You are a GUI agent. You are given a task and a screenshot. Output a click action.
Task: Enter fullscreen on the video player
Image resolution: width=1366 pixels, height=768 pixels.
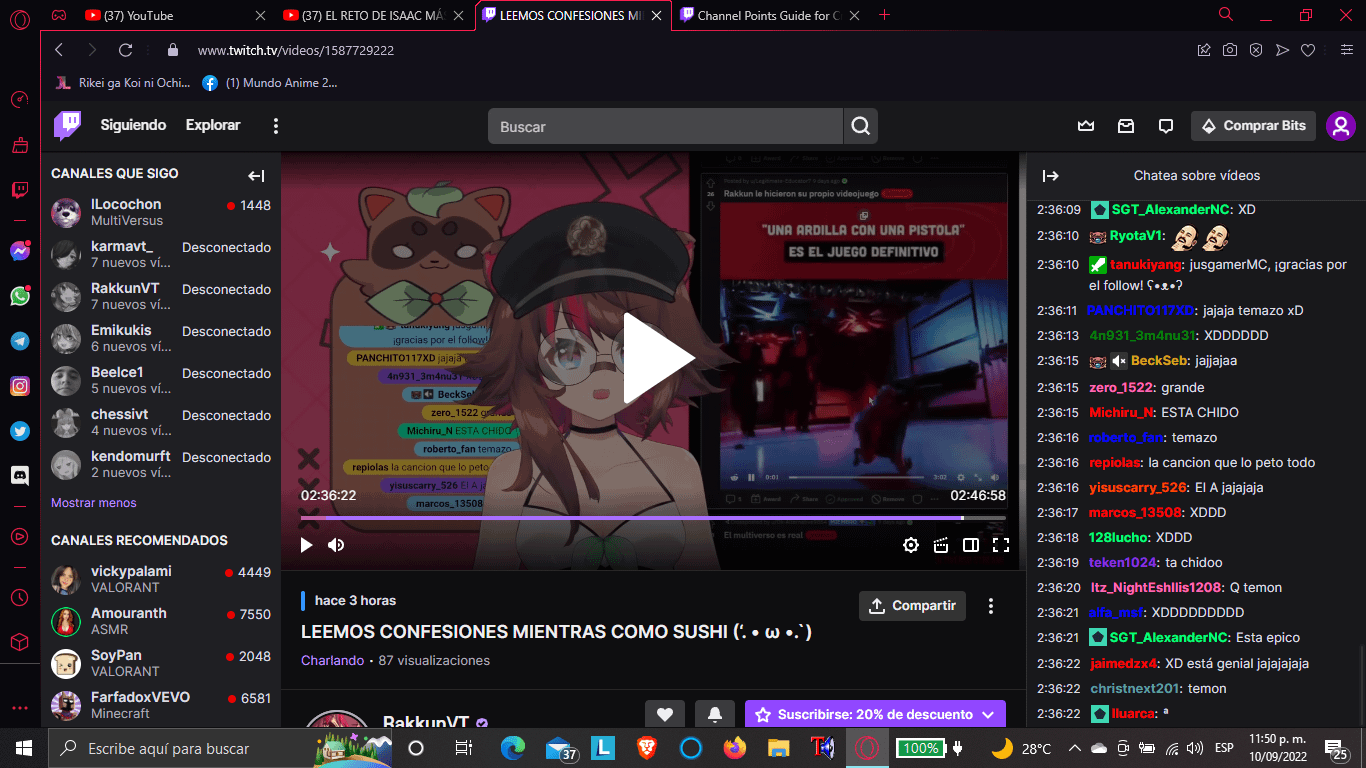1000,545
